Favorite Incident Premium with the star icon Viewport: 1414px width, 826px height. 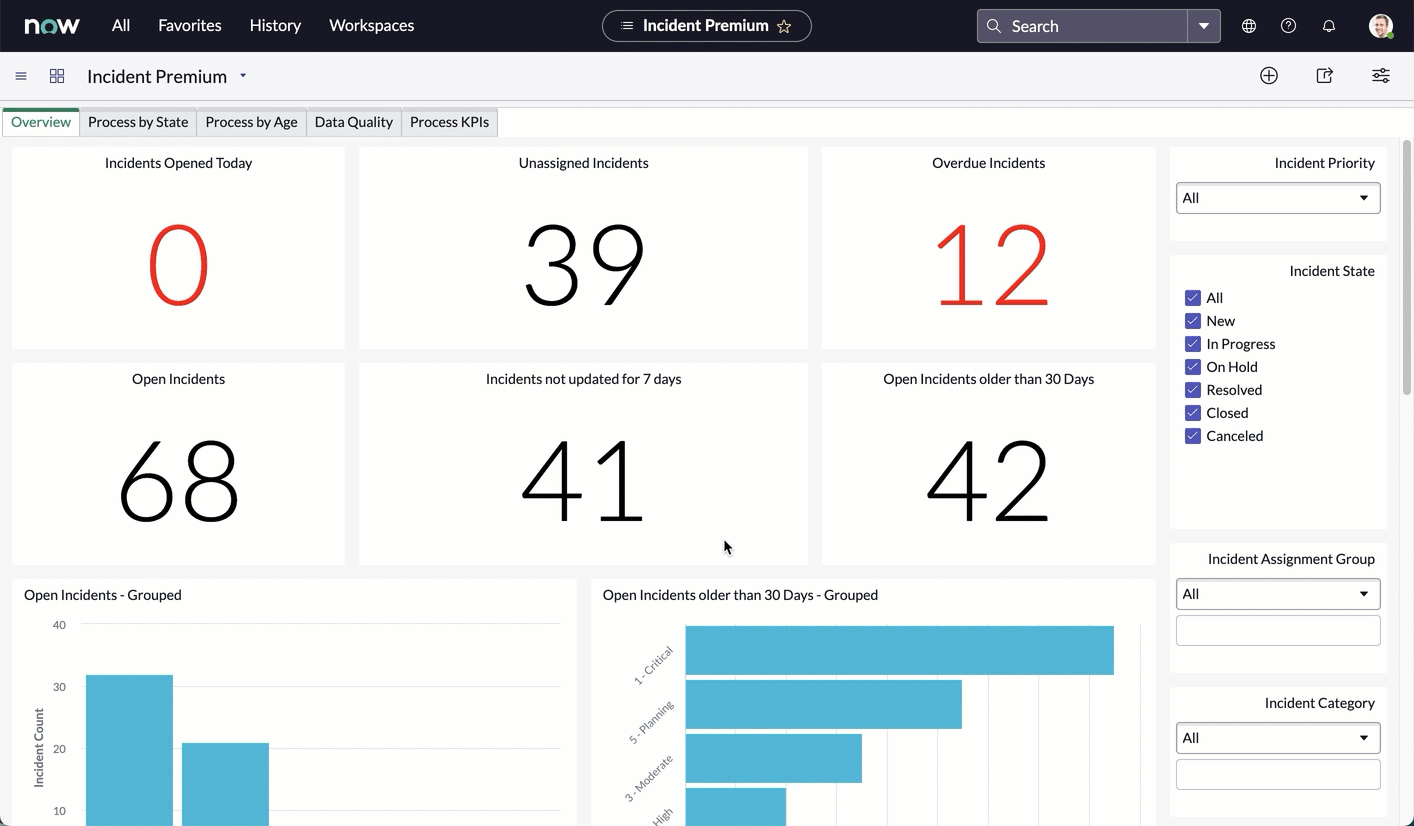pyautogui.click(x=784, y=26)
